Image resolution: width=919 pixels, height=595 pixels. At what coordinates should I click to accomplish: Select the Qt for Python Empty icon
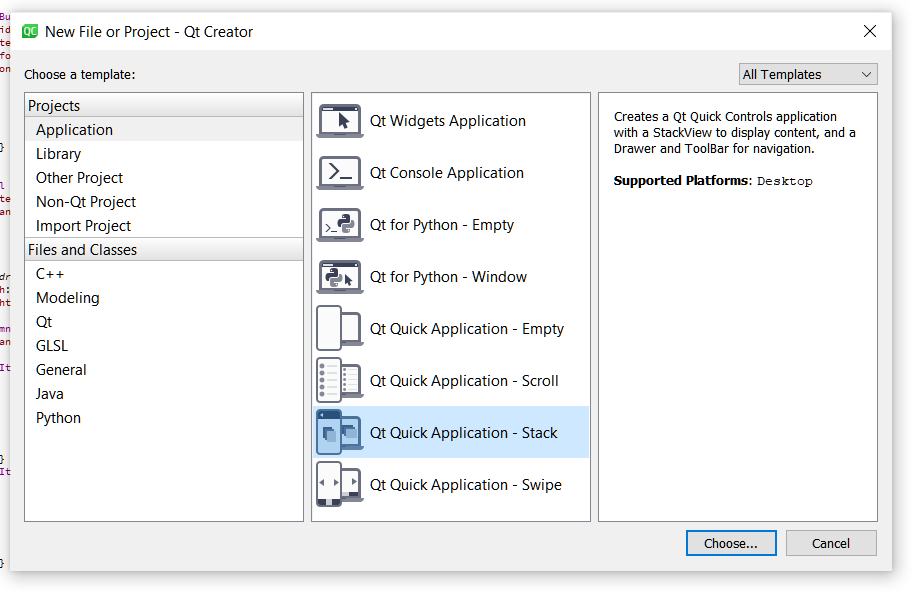point(340,225)
